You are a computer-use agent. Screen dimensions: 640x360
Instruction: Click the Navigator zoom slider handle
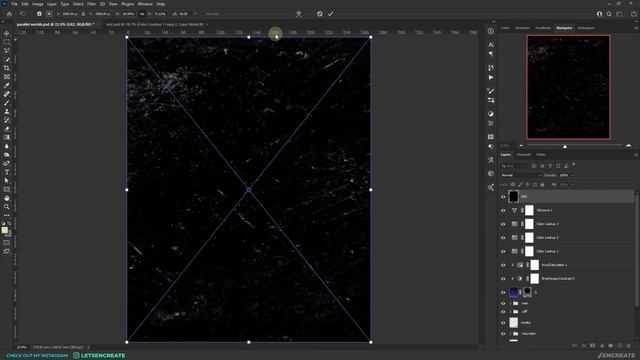point(565,146)
